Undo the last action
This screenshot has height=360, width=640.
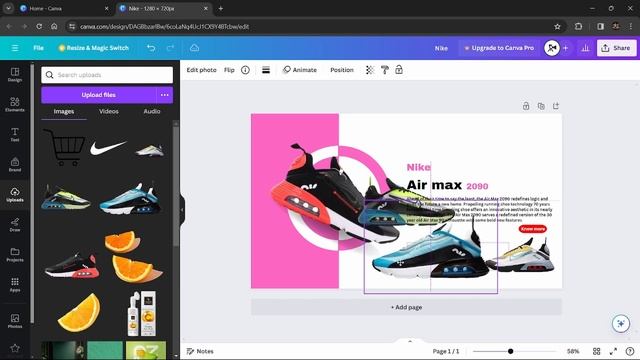coord(151,48)
